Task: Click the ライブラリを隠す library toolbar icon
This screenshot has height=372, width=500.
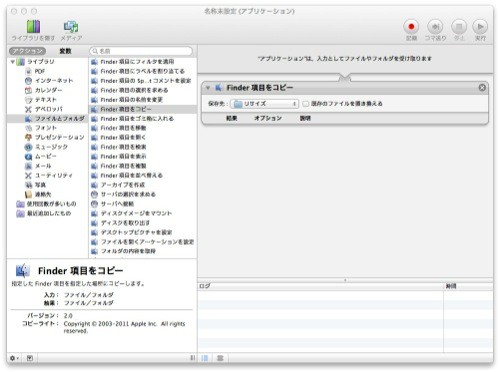Action: point(33,27)
